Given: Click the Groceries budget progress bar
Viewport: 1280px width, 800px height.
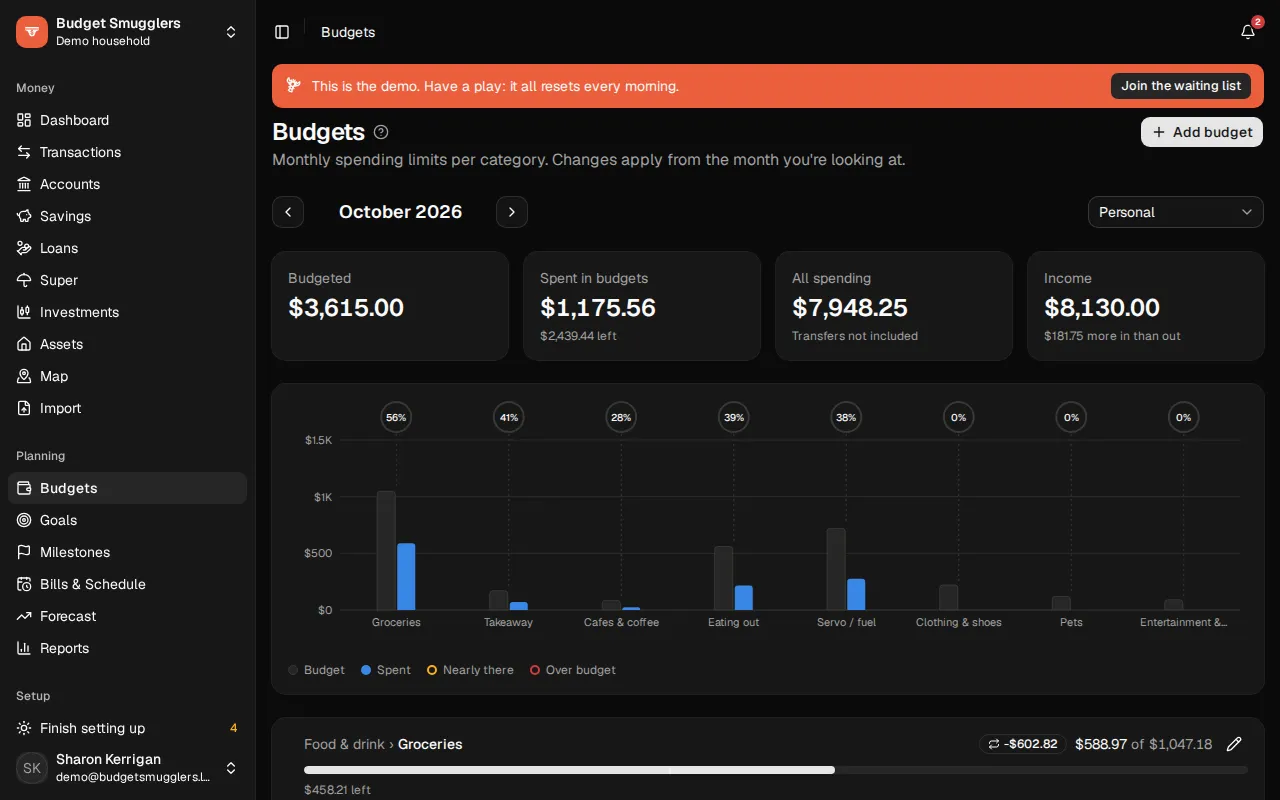Looking at the screenshot, I should (776, 770).
